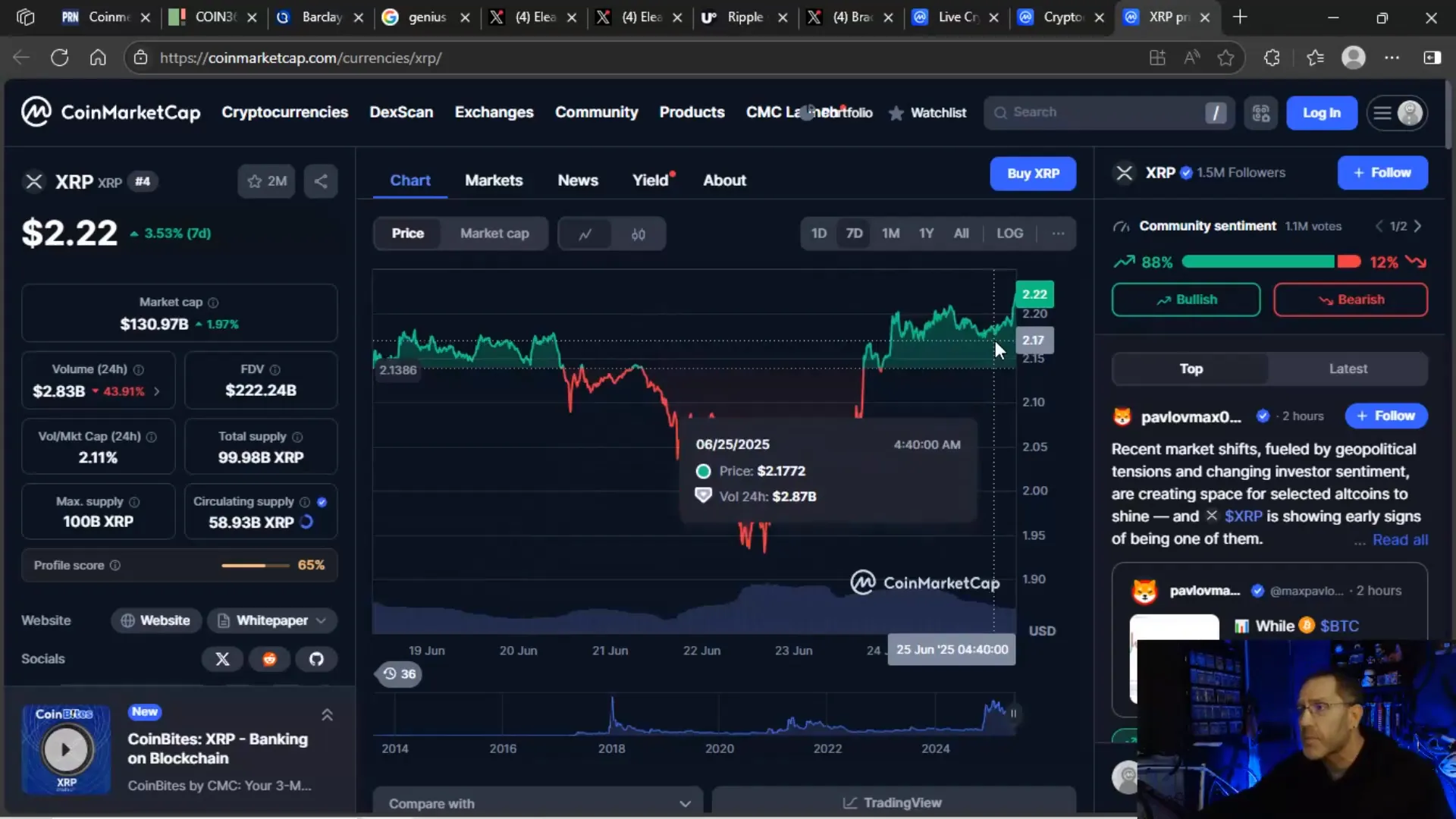Switch to candlestick chart view icon

point(639,234)
